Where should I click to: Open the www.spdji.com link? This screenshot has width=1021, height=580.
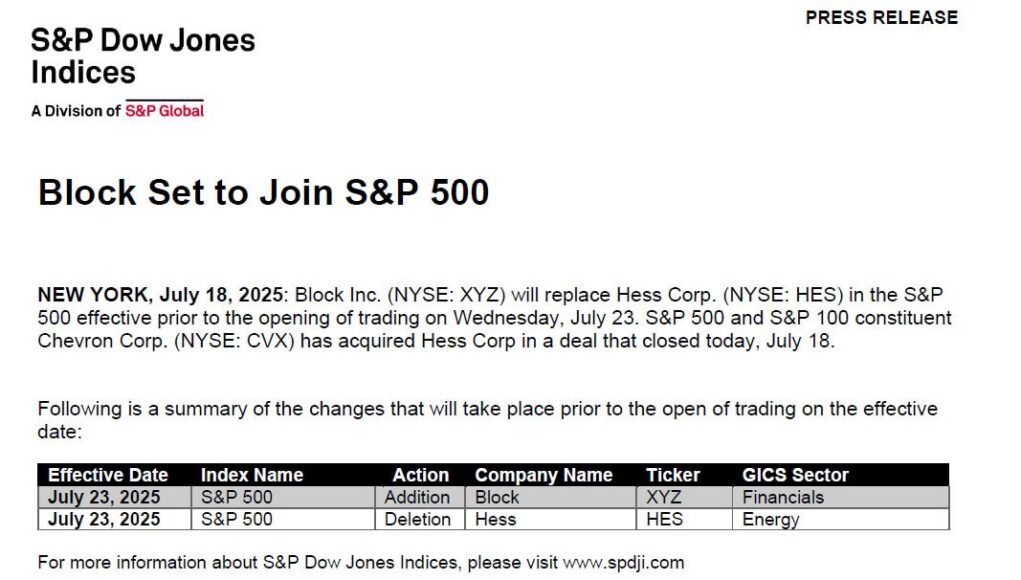(x=623, y=562)
